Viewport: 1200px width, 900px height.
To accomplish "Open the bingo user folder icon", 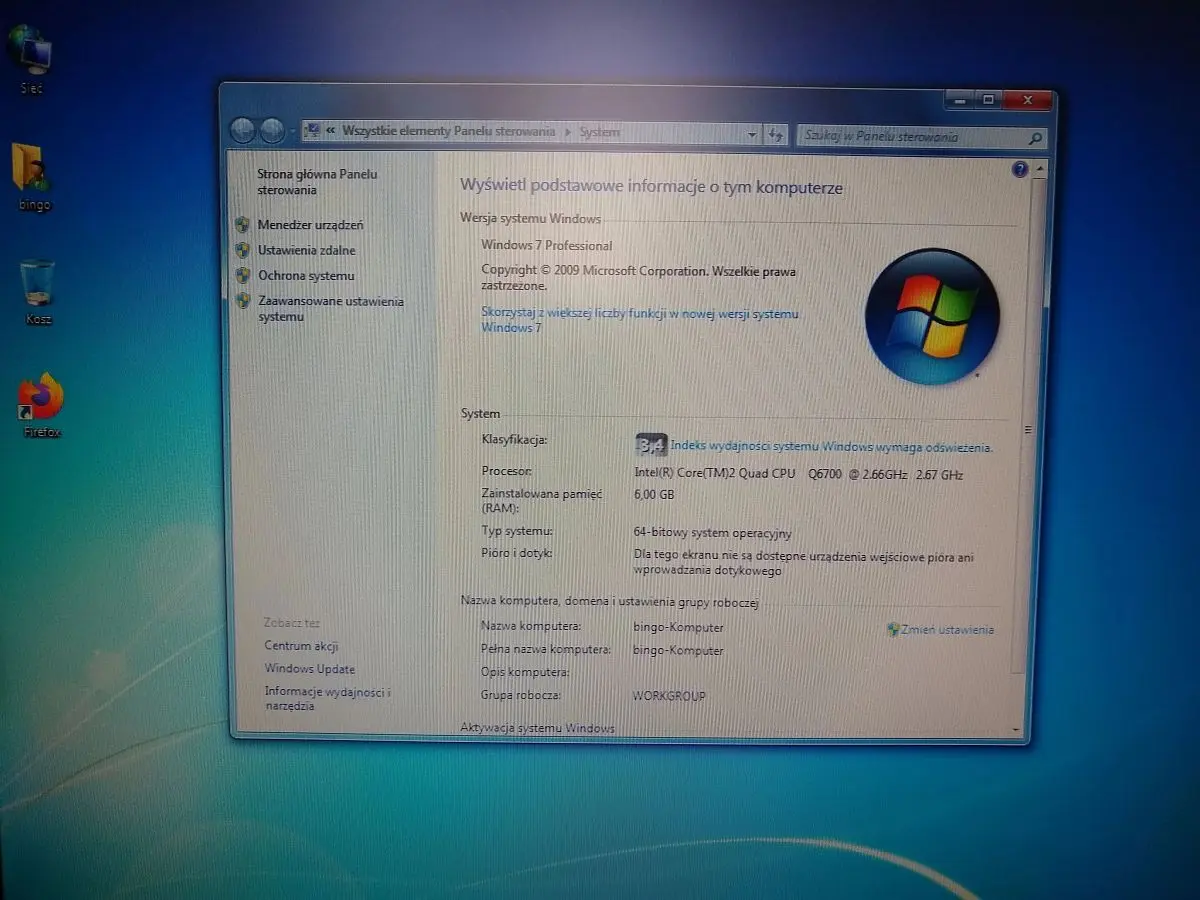I will pos(32,168).
